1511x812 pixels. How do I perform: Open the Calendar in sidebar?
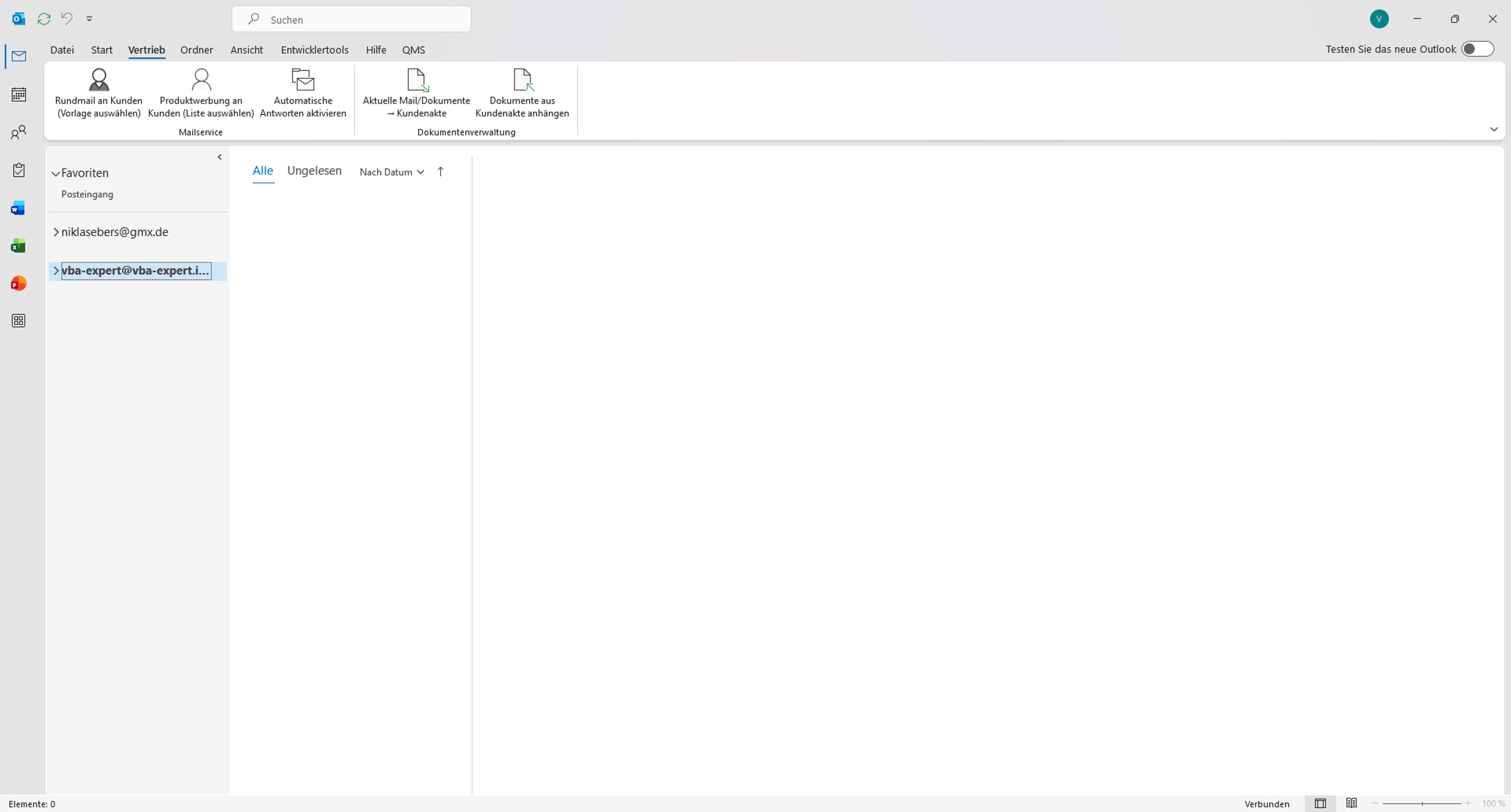(x=19, y=94)
